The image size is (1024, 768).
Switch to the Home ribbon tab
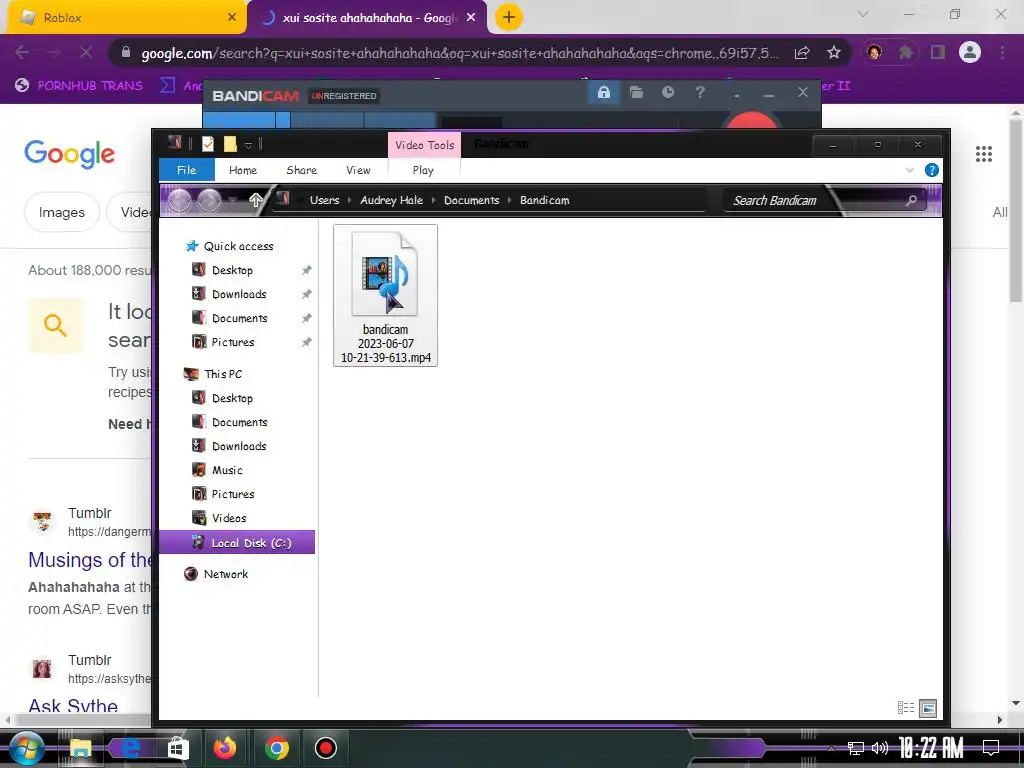click(243, 170)
